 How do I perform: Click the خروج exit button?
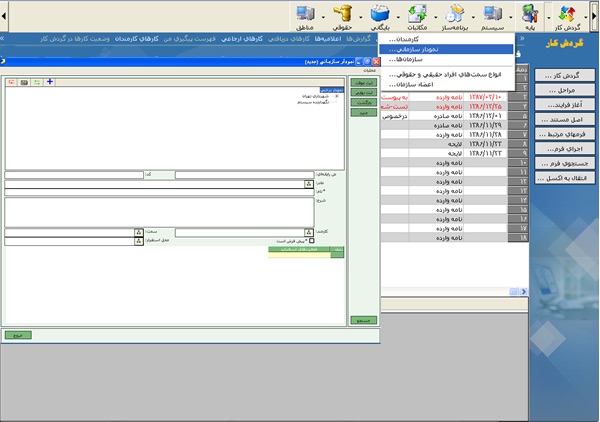[x=17, y=335]
